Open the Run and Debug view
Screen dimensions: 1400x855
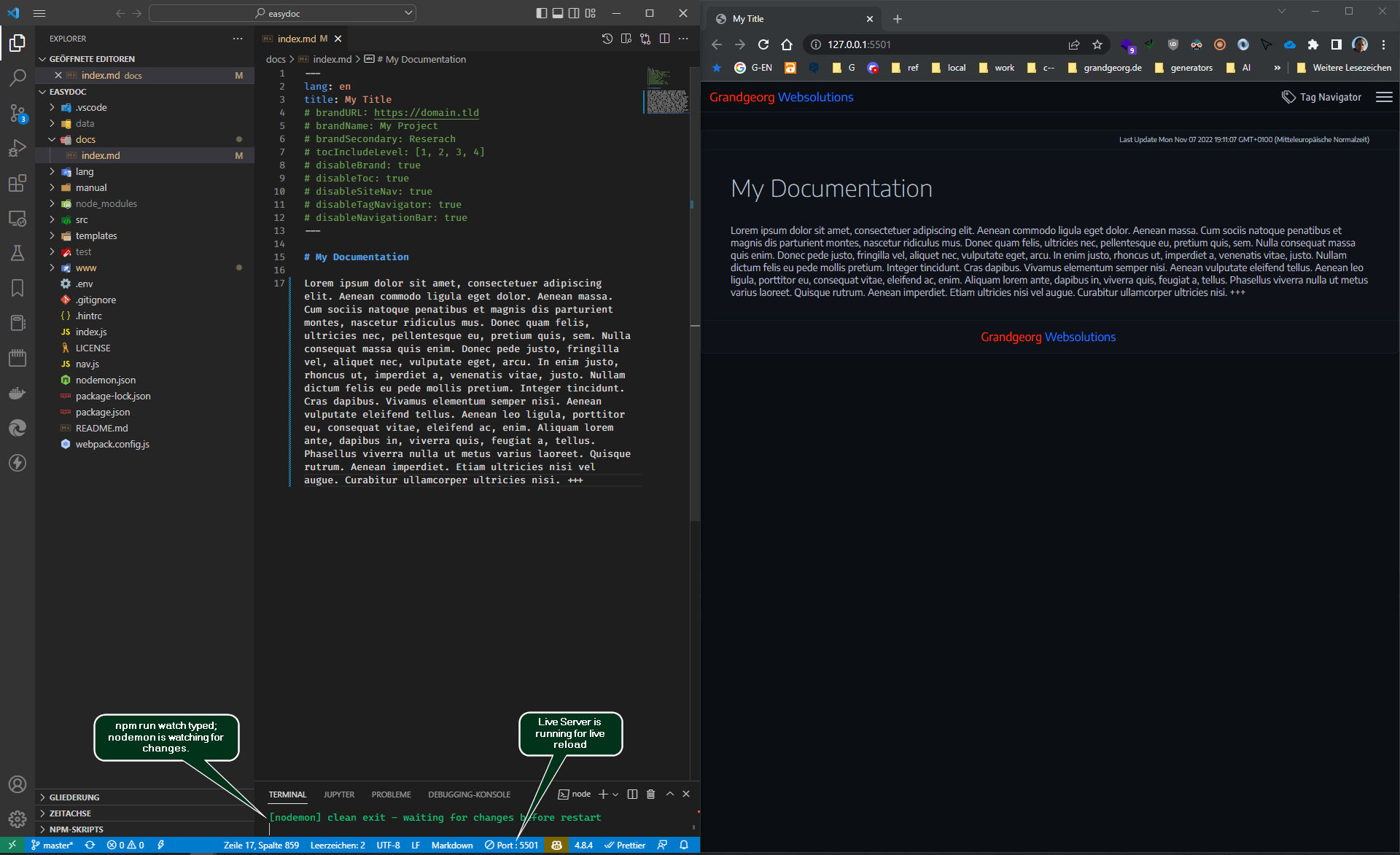pyautogui.click(x=17, y=148)
